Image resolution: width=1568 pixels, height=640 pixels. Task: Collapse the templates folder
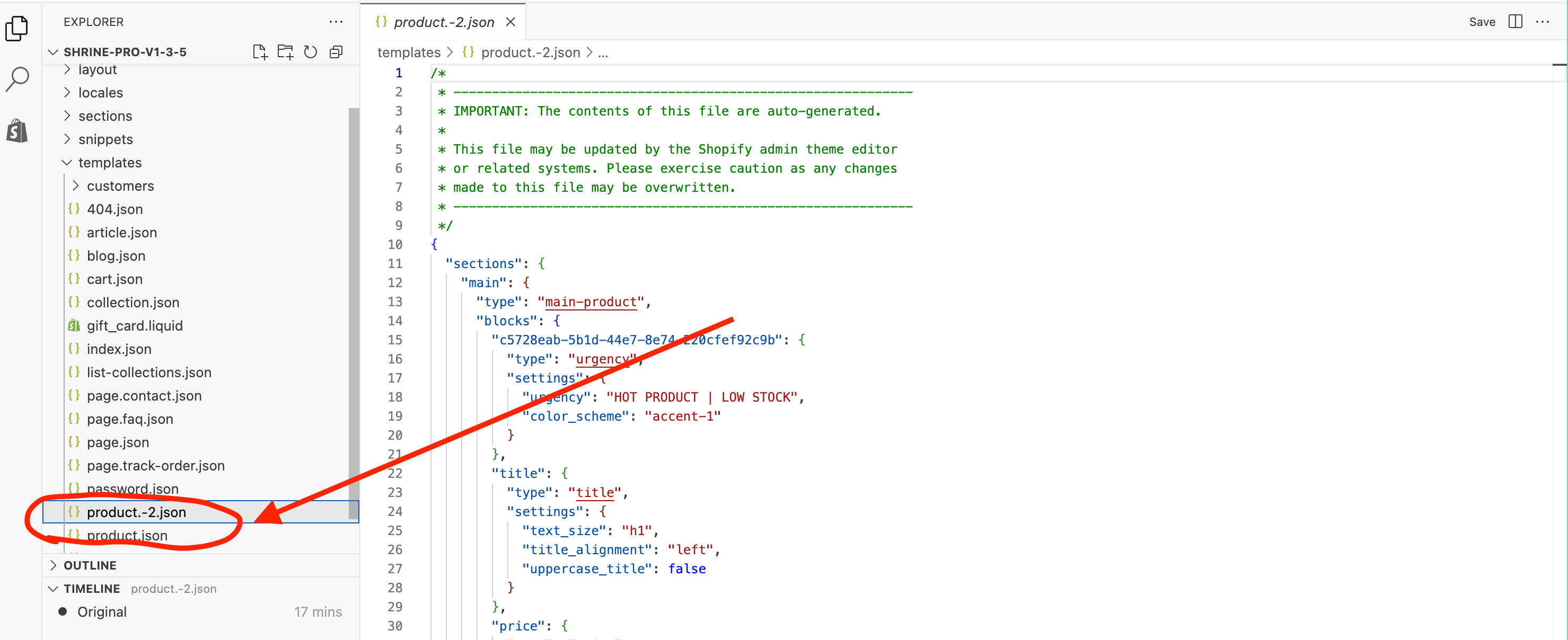110,163
